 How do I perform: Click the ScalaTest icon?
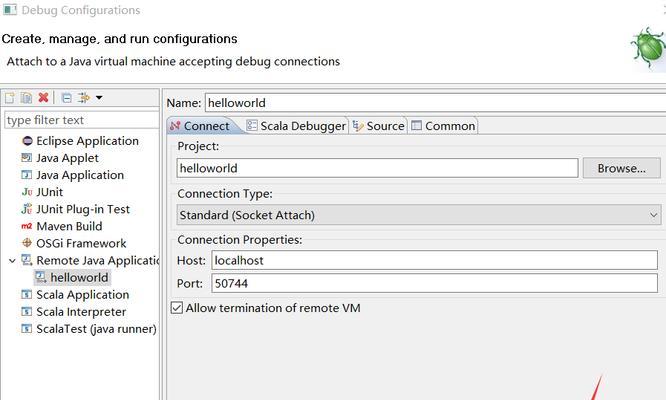coord(26,329)
